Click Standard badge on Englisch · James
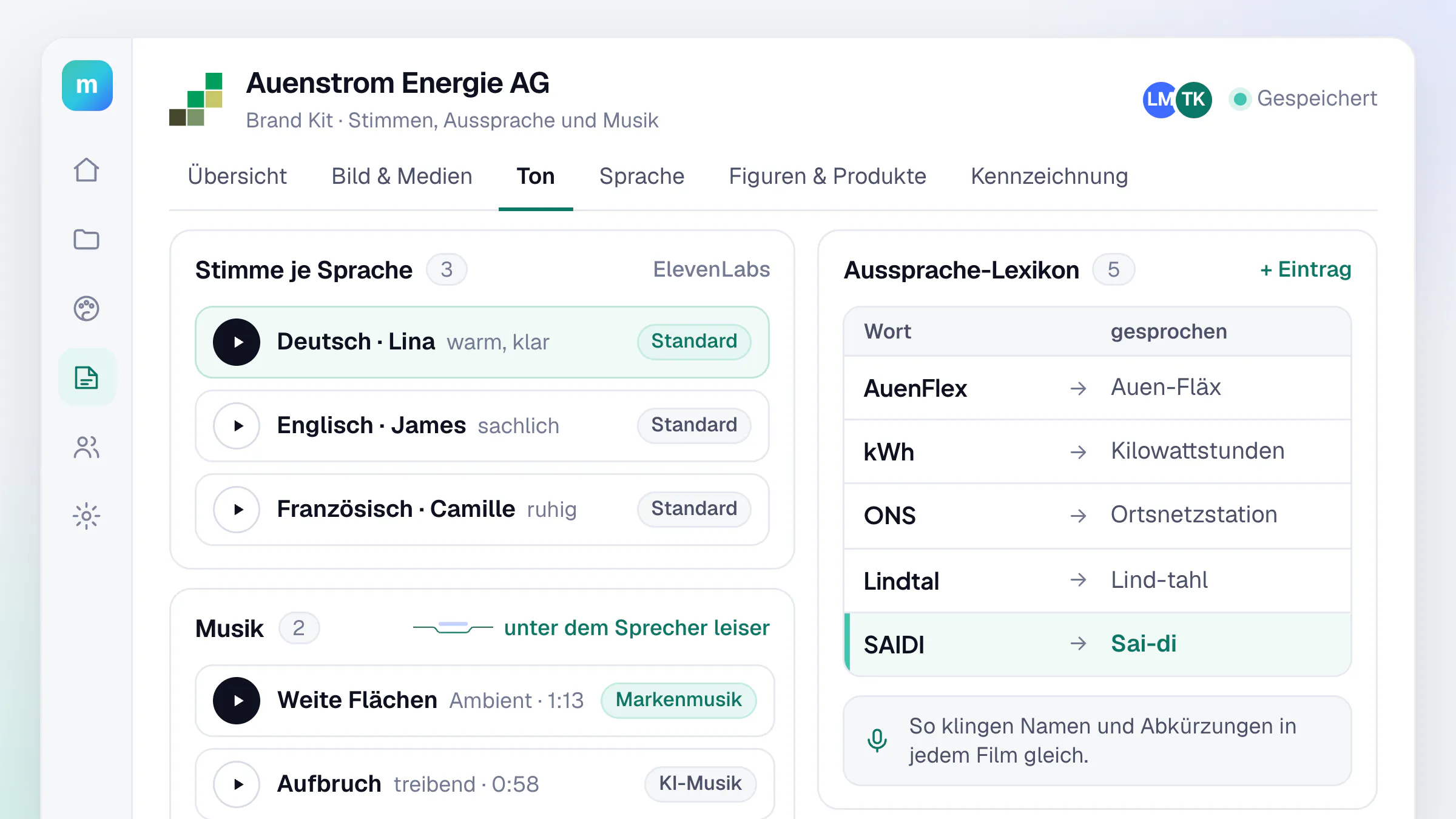This screenshot has height=819, width=1456. [694, 425]
